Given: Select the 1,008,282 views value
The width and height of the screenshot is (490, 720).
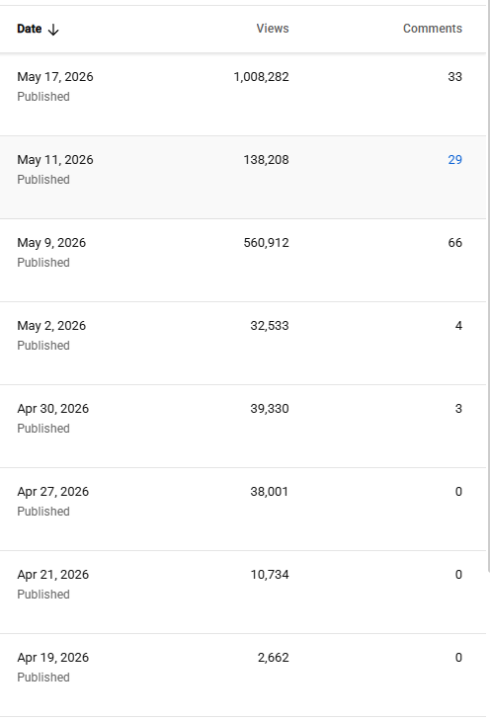Looking at the screenshot, I should click(x=261, y=77).
